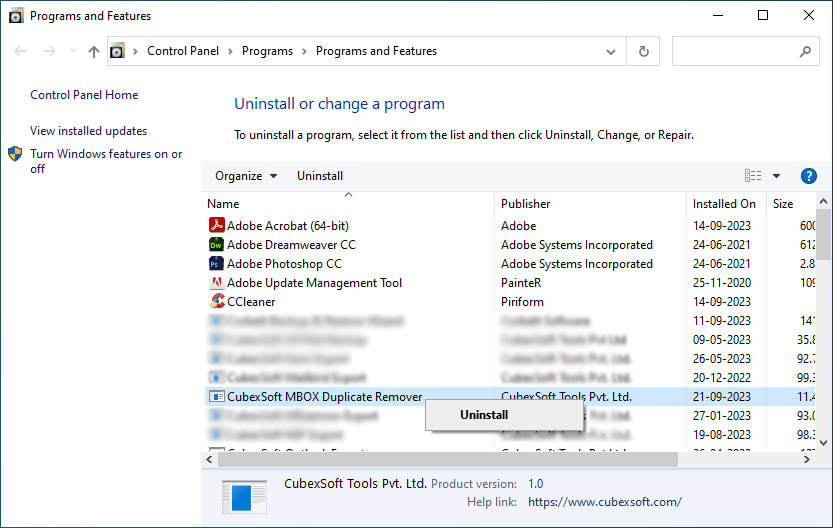
Task: Go up one folder level
Action: 94,51
